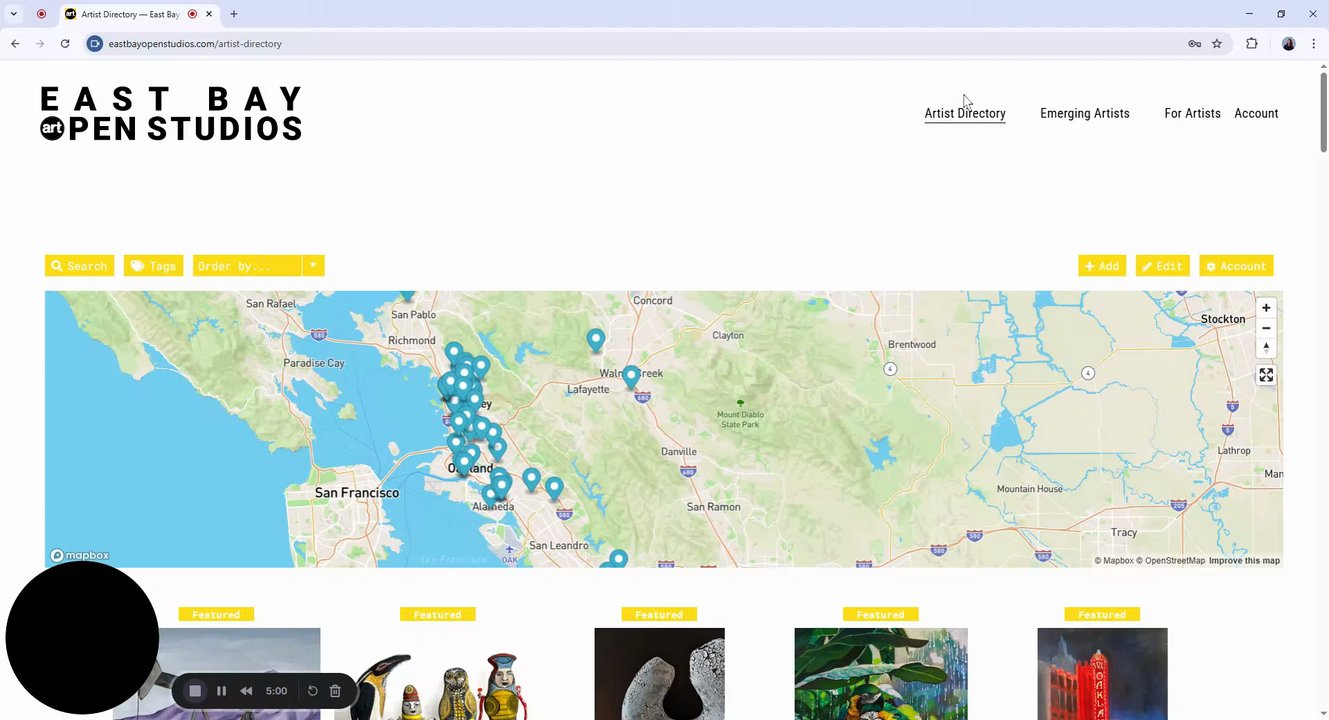Open the Improve this map link
This screenshot has height=720, width=1329.
pos(1244,561)
